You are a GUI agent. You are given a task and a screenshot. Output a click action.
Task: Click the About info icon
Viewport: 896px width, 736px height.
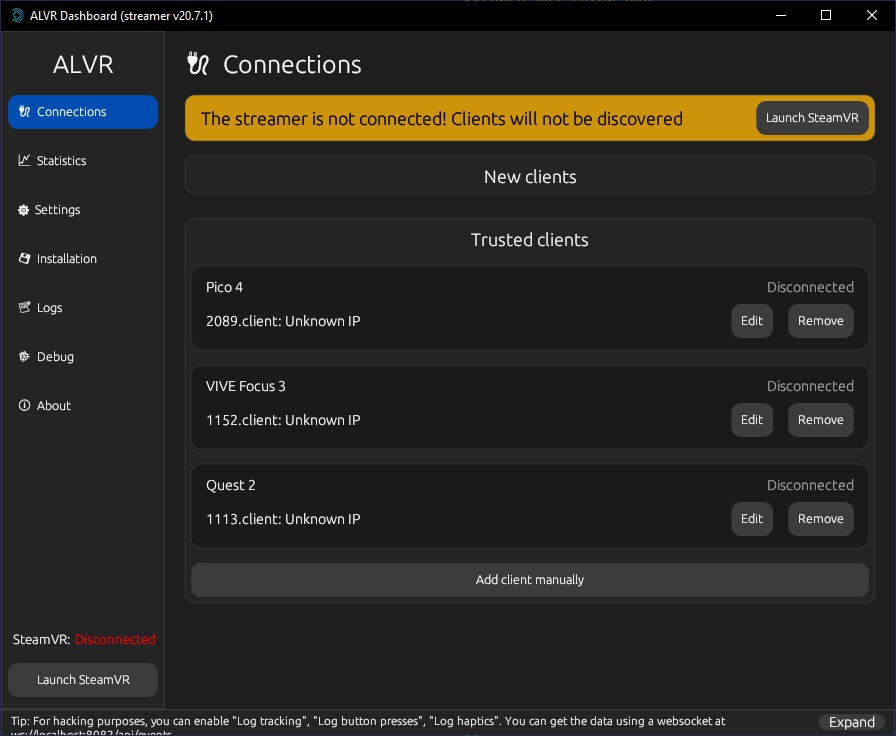point(25,406)
